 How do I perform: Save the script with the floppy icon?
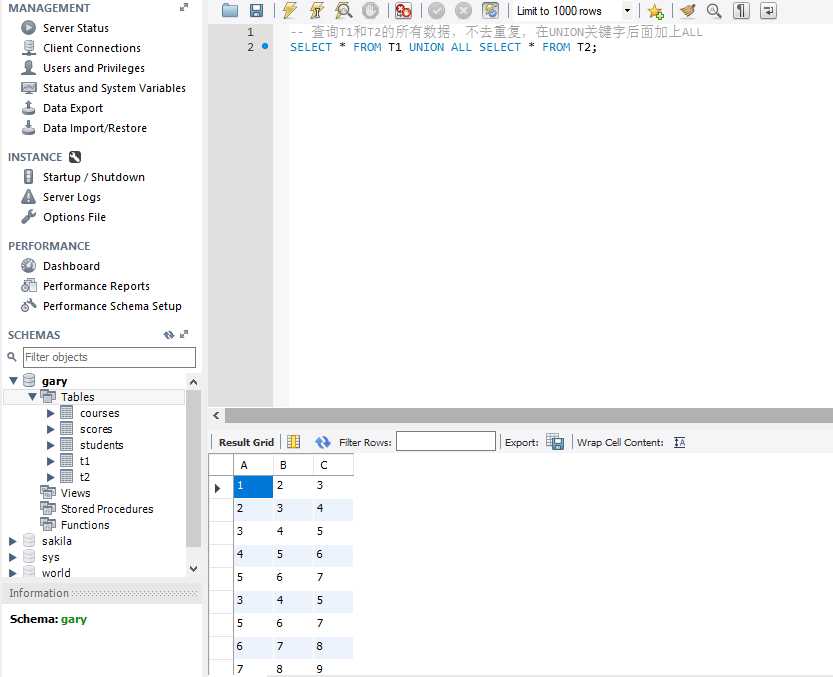tap(257, 10)
